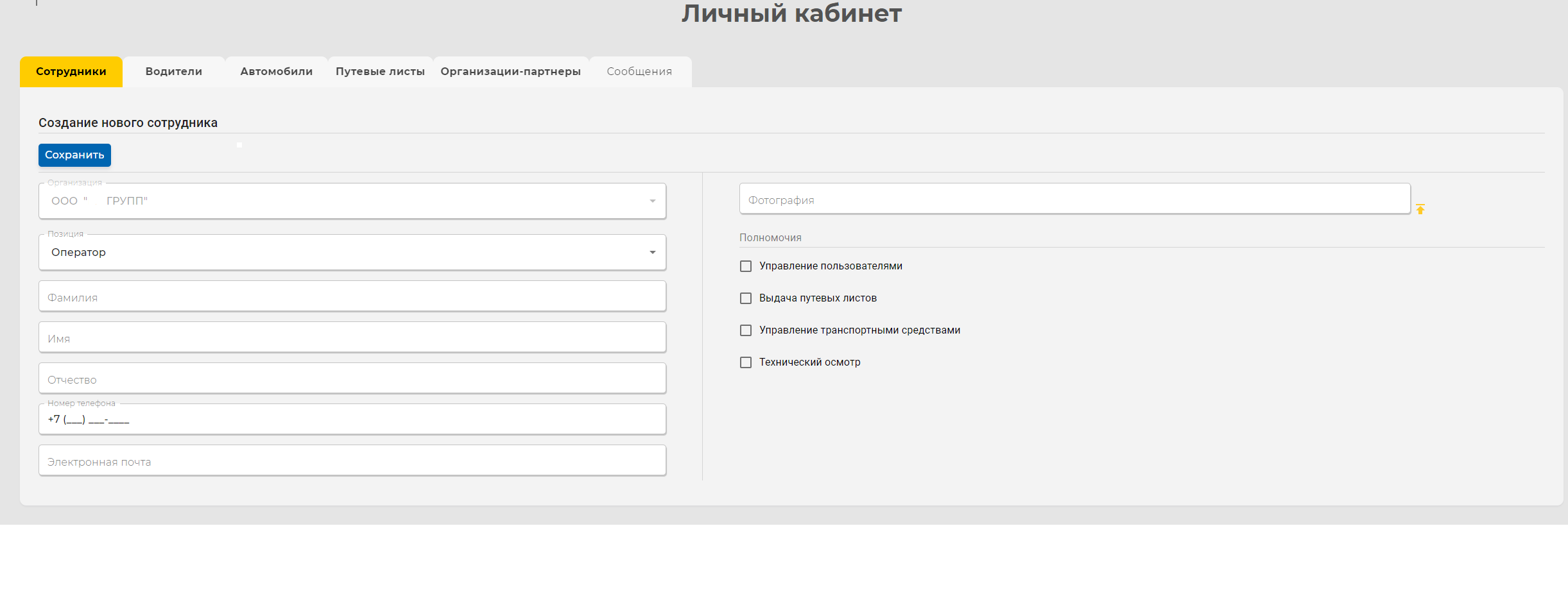The image size is (1568, 594).
Task: Open the Позиция dropdown showing Оператор
Action: pyautogui.click(x=352, y=252)
